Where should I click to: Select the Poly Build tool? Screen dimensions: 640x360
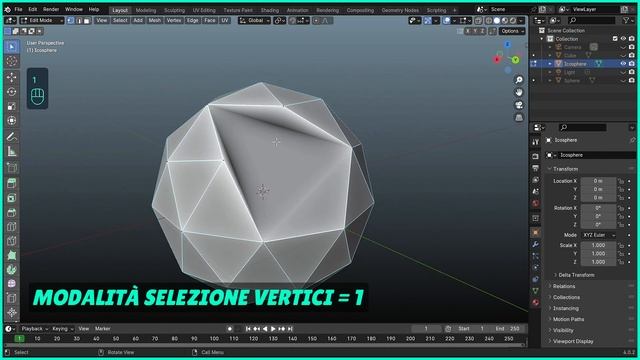click(12, 256)
